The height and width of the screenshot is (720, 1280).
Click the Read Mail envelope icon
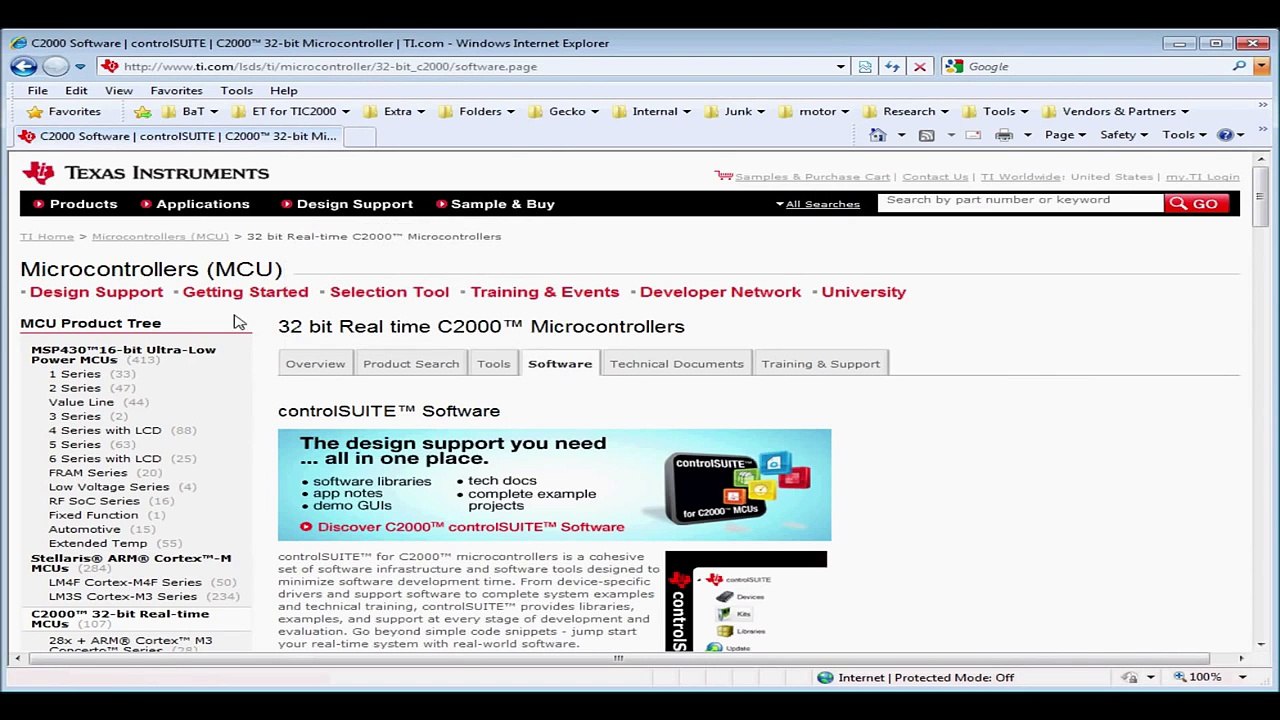point(973,135)
